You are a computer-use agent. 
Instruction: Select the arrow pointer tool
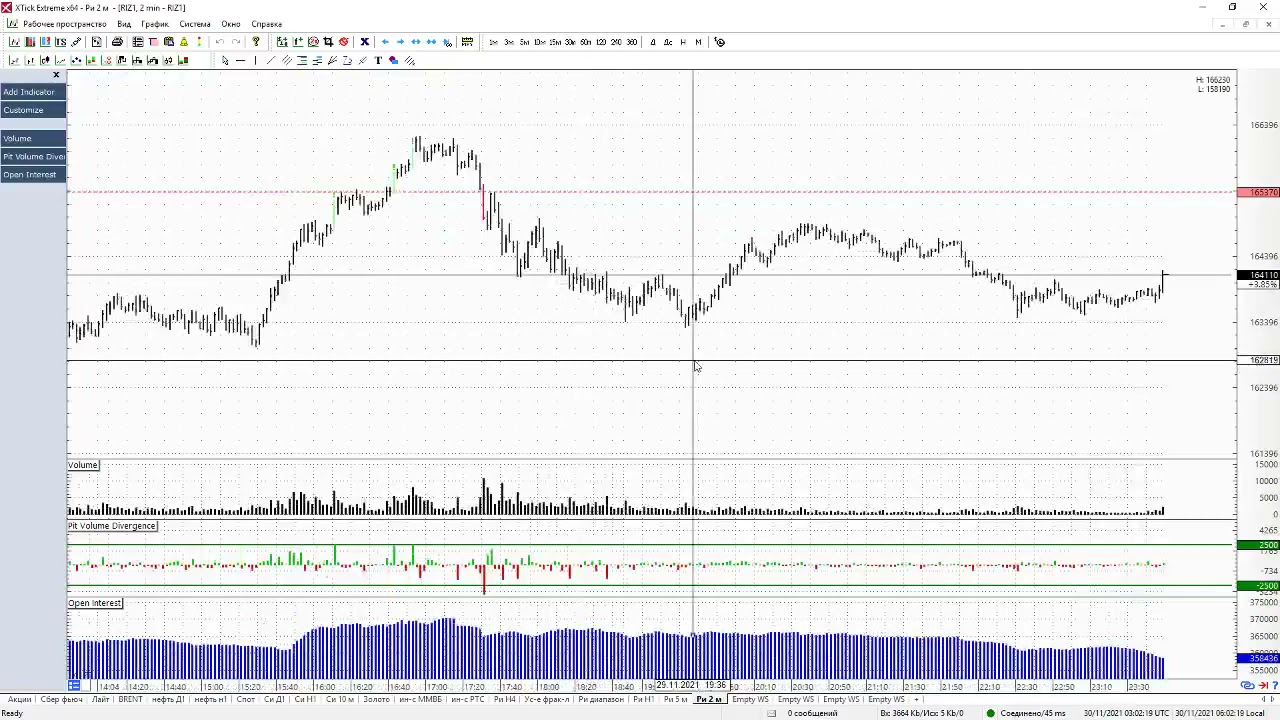[225, 61]
